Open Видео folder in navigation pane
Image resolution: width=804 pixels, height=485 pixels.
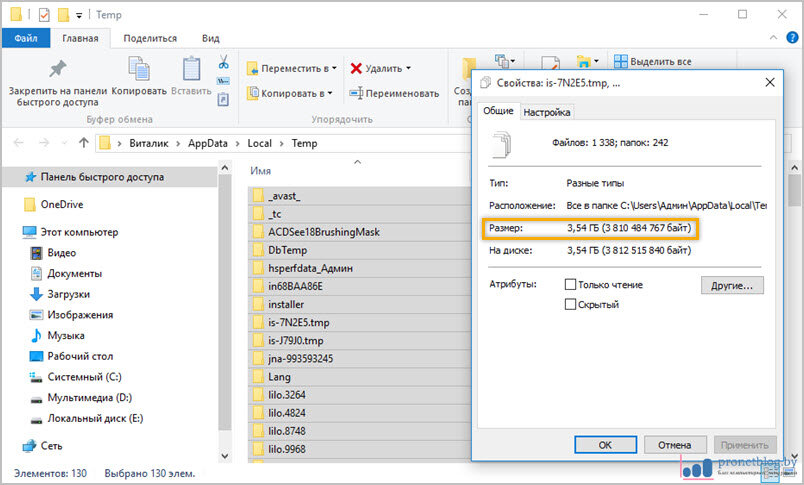(x=62, y=253)
